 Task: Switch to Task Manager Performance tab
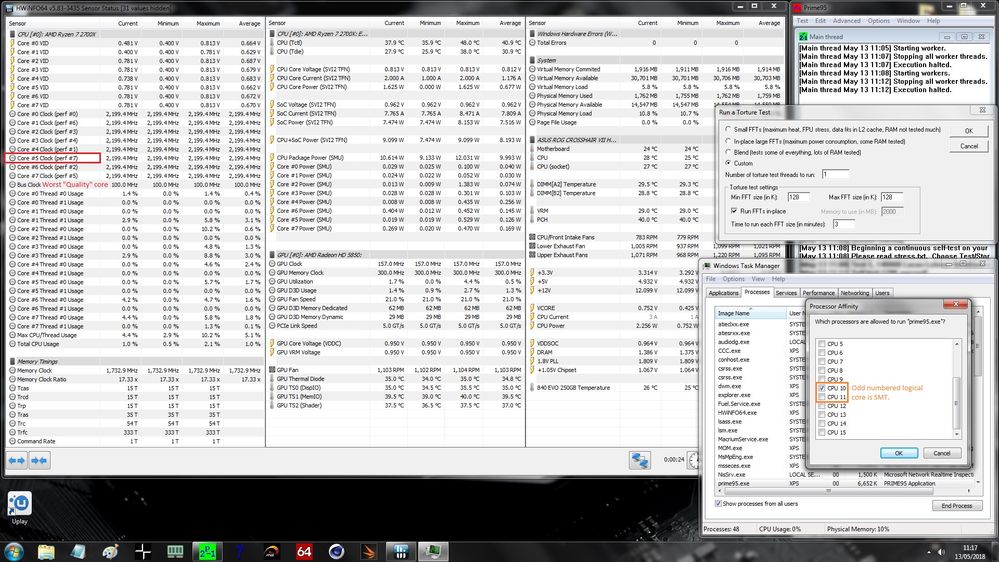click(x=818, y=293)
